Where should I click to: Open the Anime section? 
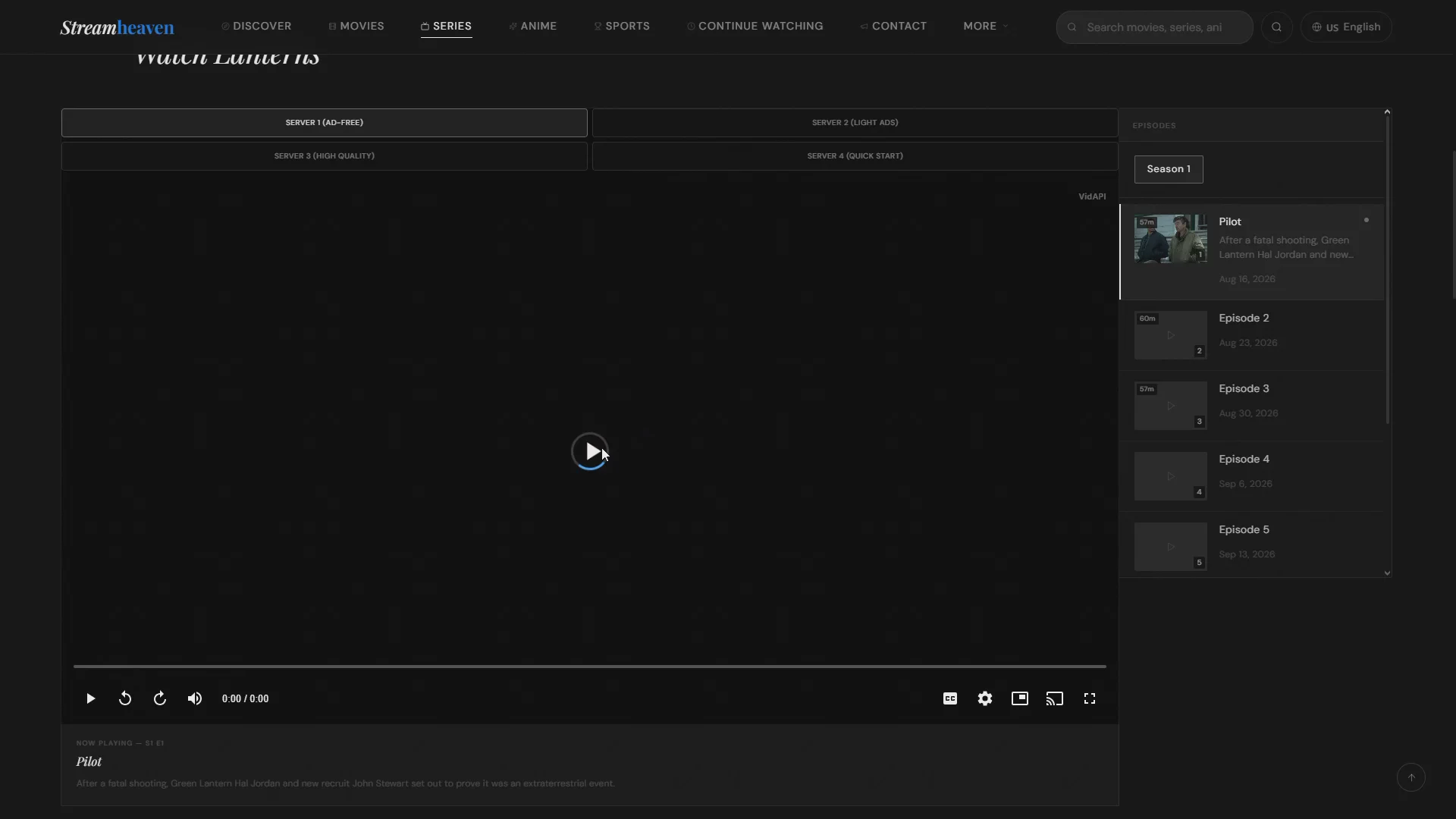tap(532, 26)
